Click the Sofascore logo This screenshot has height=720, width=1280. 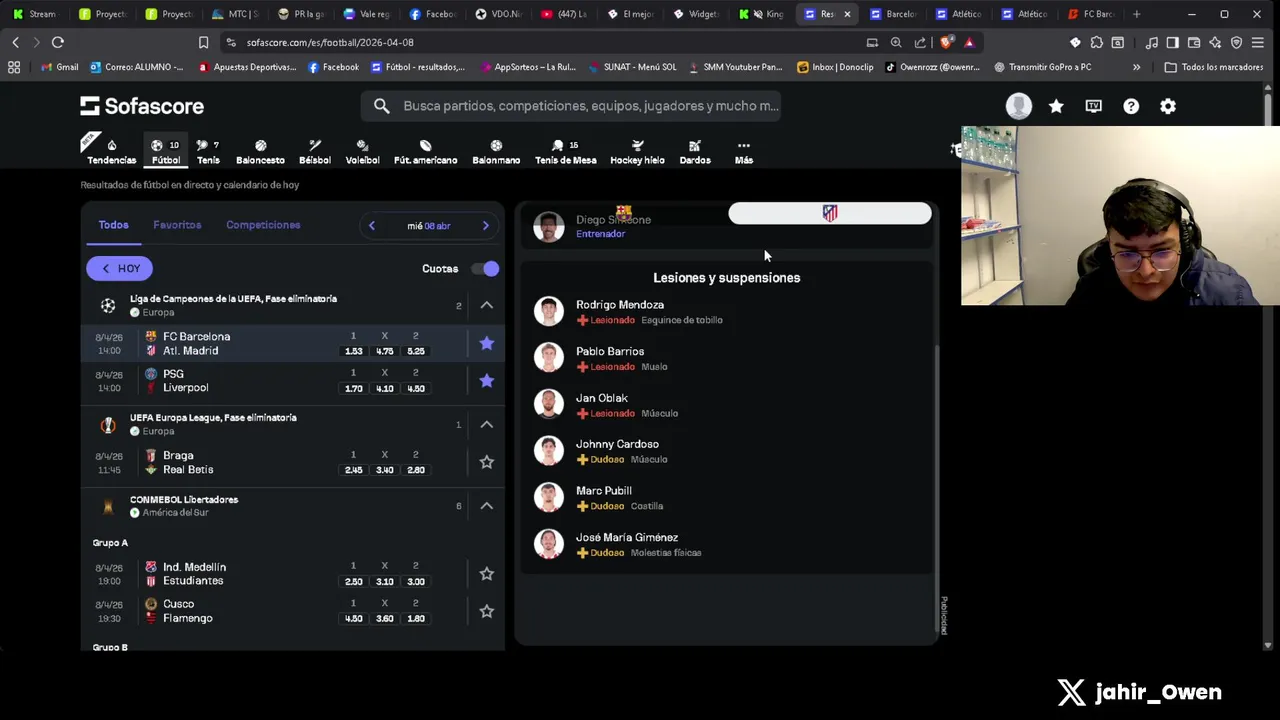point(142,106)
